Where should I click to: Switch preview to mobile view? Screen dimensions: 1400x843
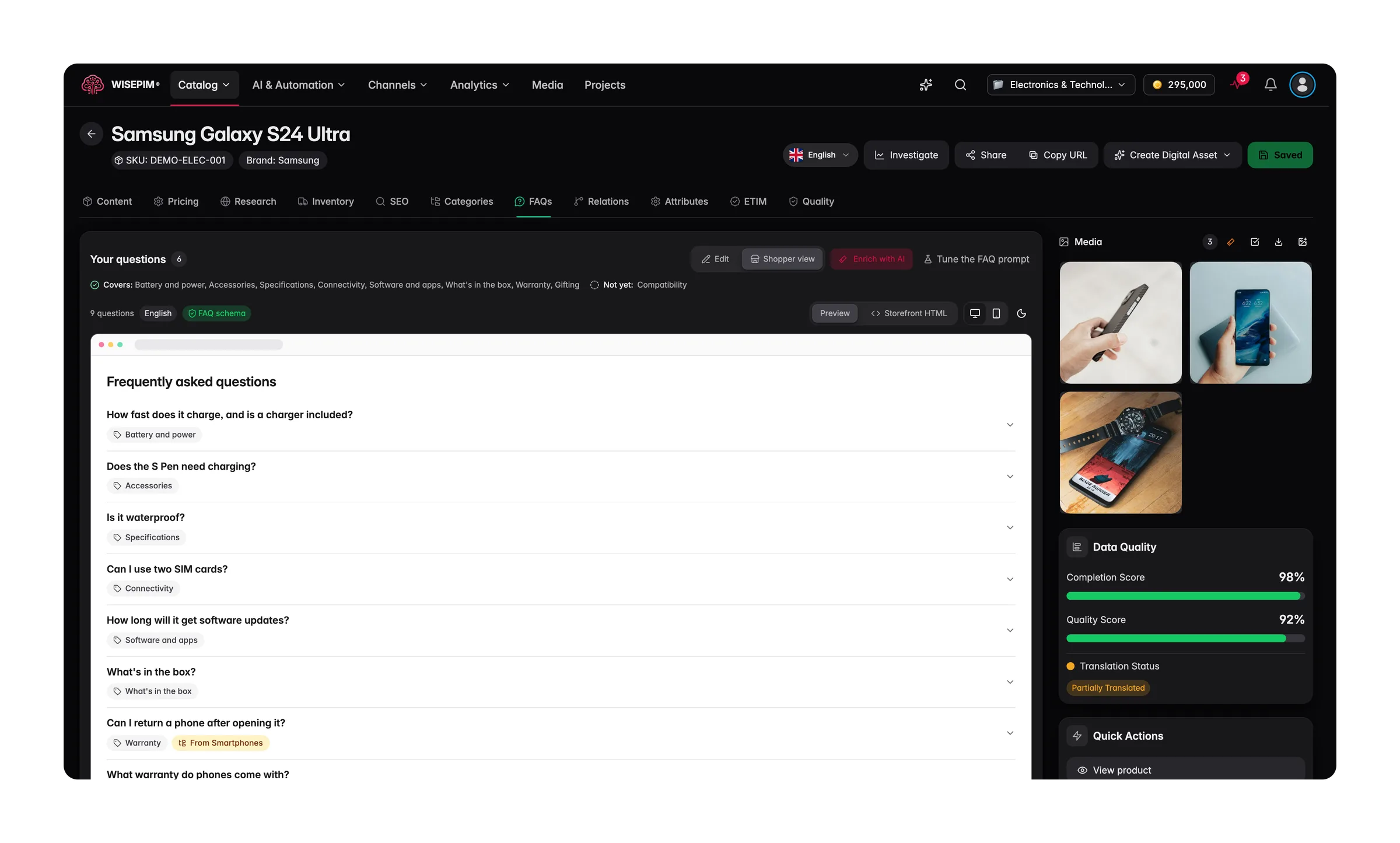coord(996,314)
